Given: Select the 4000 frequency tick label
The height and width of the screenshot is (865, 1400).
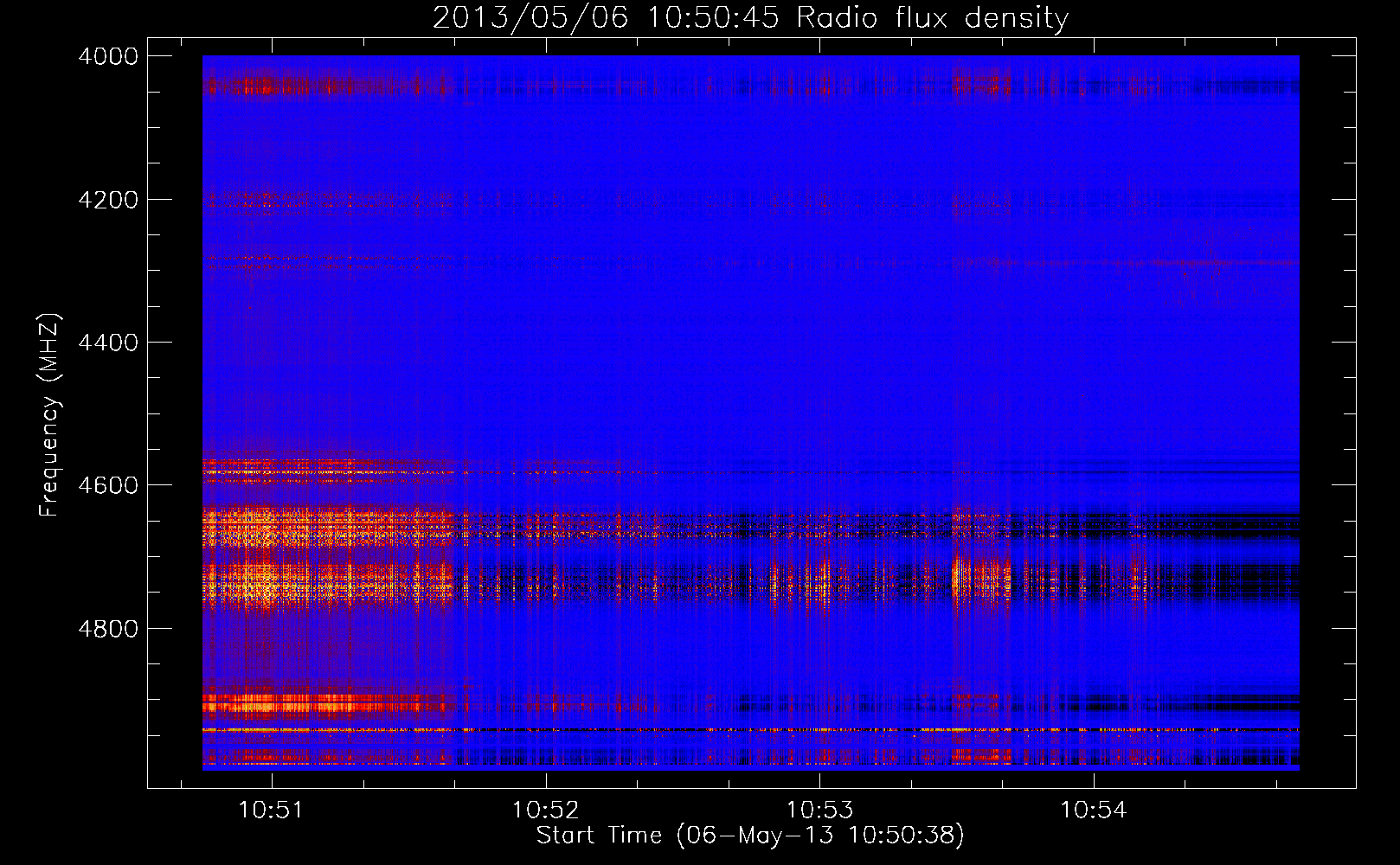Looking at the screenshot, I should 108,56.
